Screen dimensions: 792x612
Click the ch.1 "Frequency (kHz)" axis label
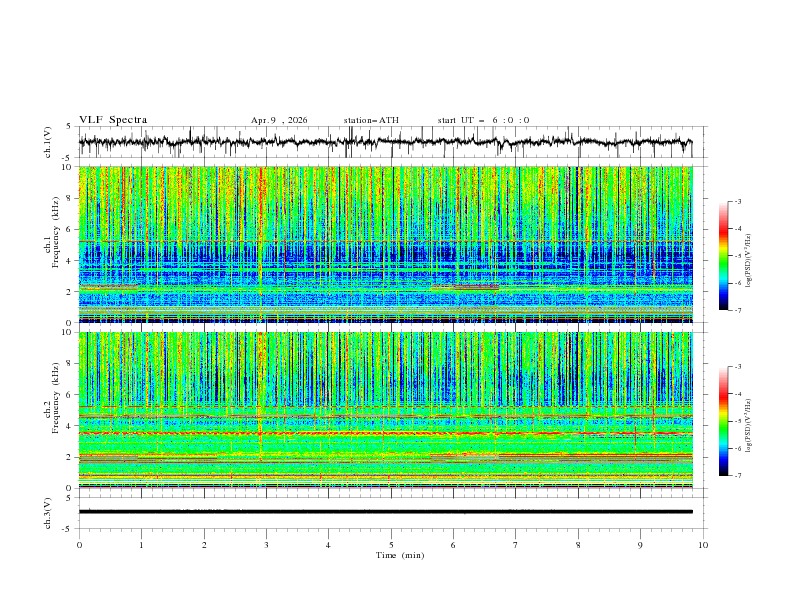(55, 233)
